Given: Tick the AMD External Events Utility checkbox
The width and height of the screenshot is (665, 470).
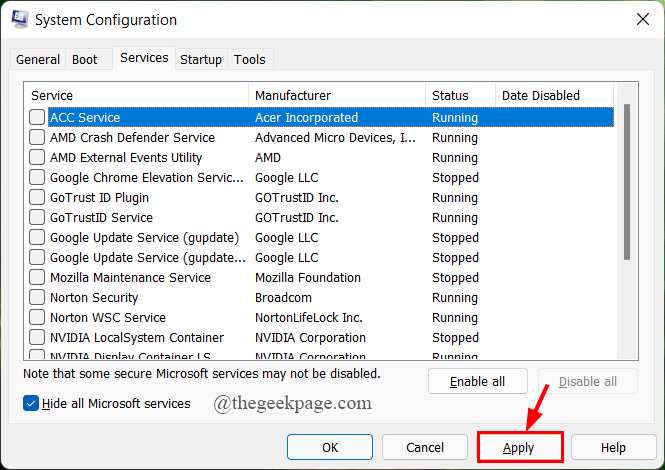Looking at the screenshot, I should (x=37, y=157).
